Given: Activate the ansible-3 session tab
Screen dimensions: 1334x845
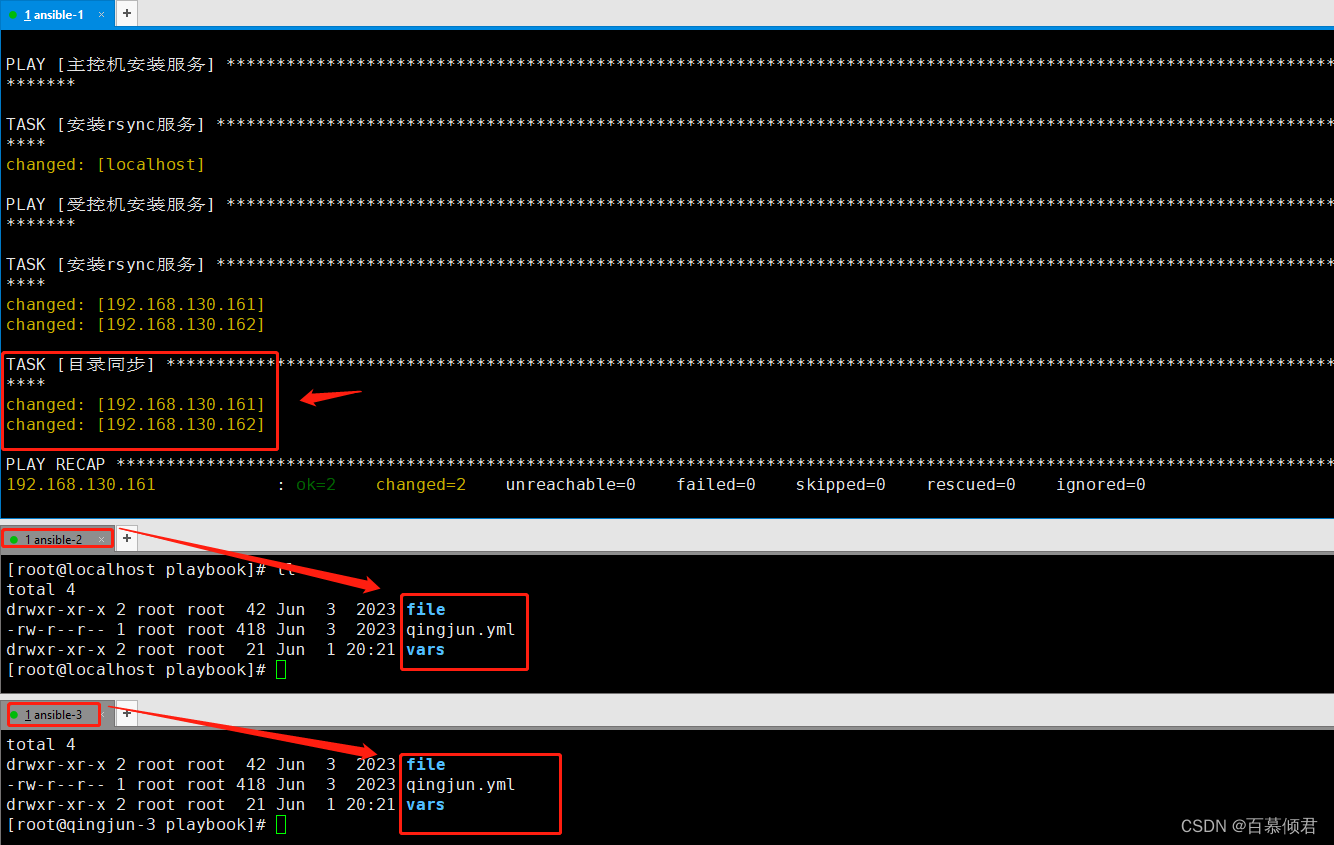Looking at the screenshot, I should point(55,715).
